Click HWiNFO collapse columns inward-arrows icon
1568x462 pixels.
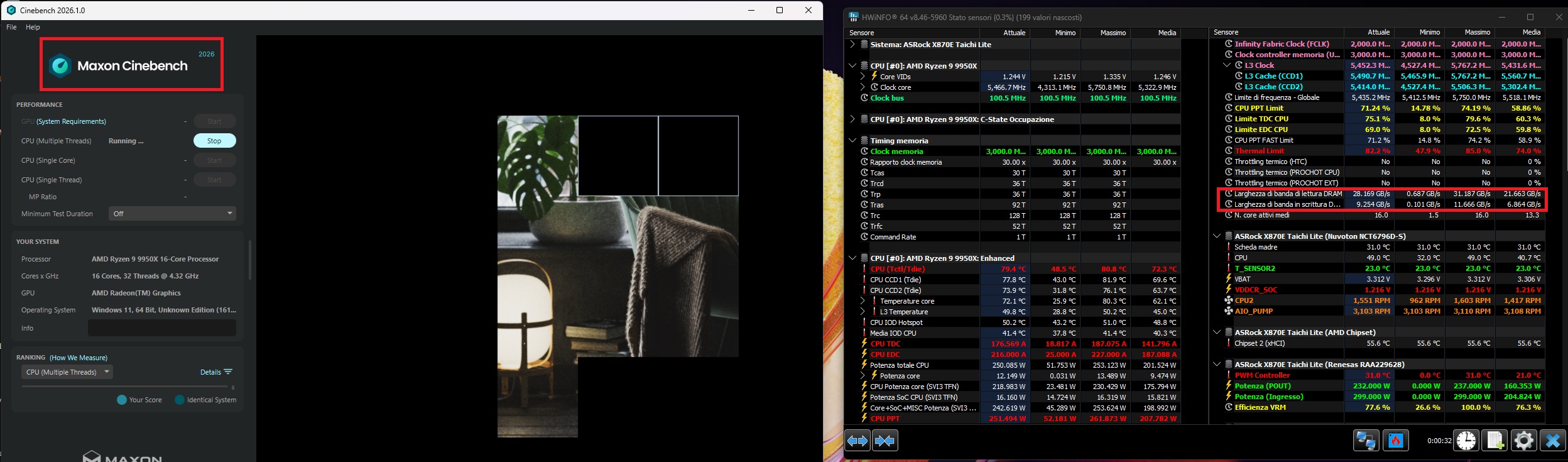coord(885,441)
